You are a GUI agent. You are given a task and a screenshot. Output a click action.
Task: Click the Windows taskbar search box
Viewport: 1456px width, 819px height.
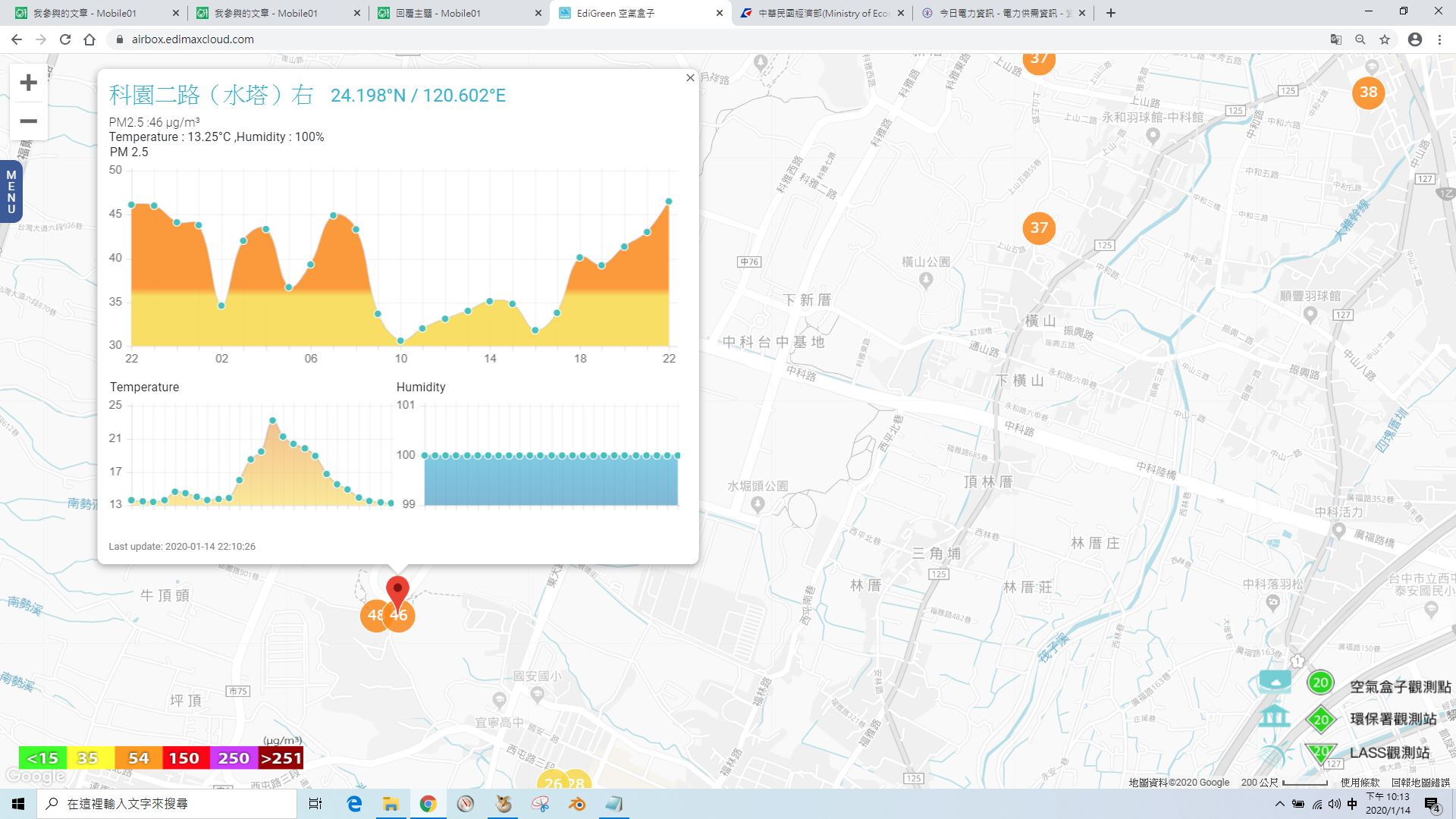[167, 804]
